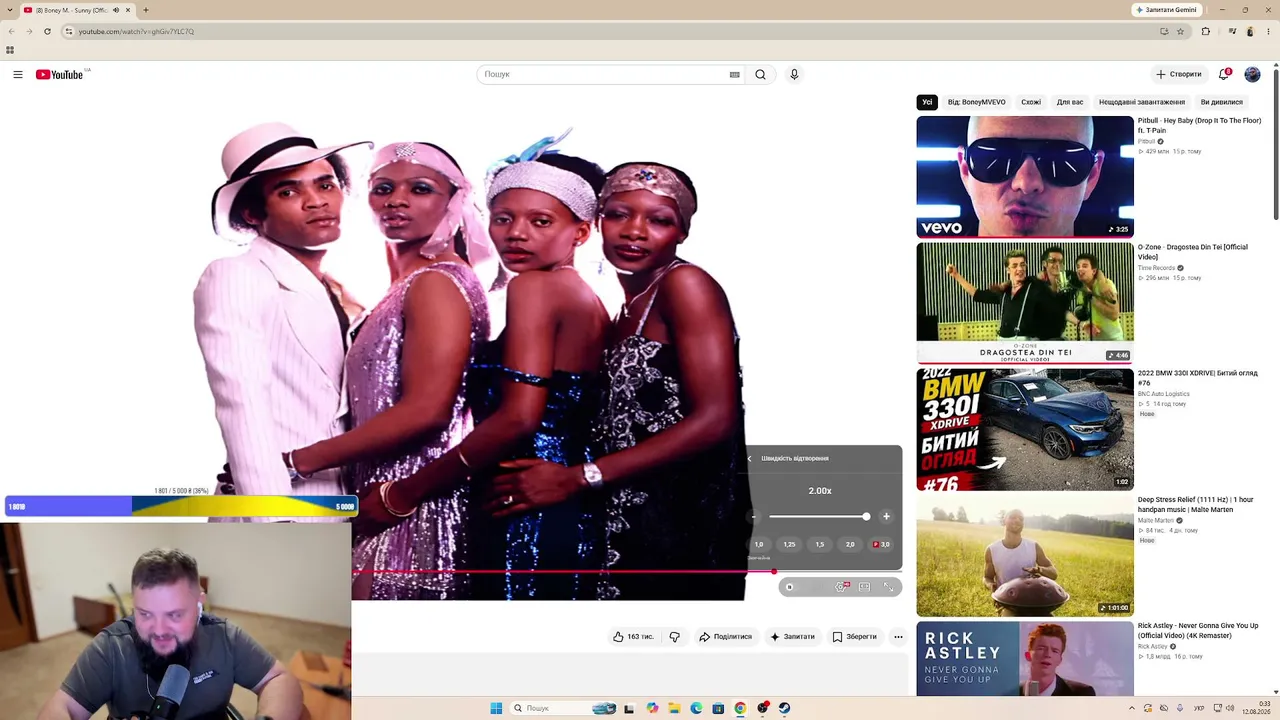Viewport: 1280px width, 720px height.
Task: Go to the YouTube home logo
Action: (x=59, y=74)
